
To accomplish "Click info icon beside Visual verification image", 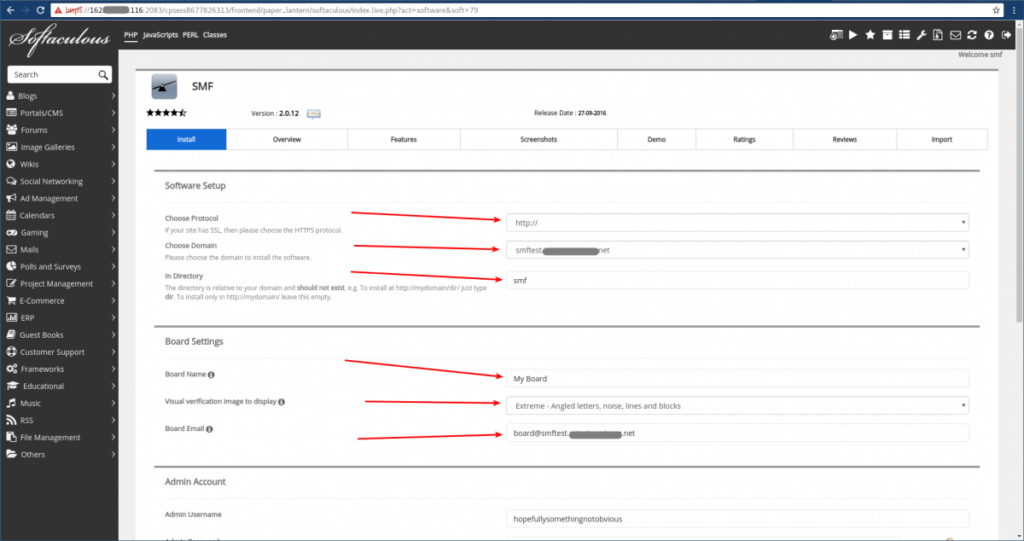I will tap(281, 402).
